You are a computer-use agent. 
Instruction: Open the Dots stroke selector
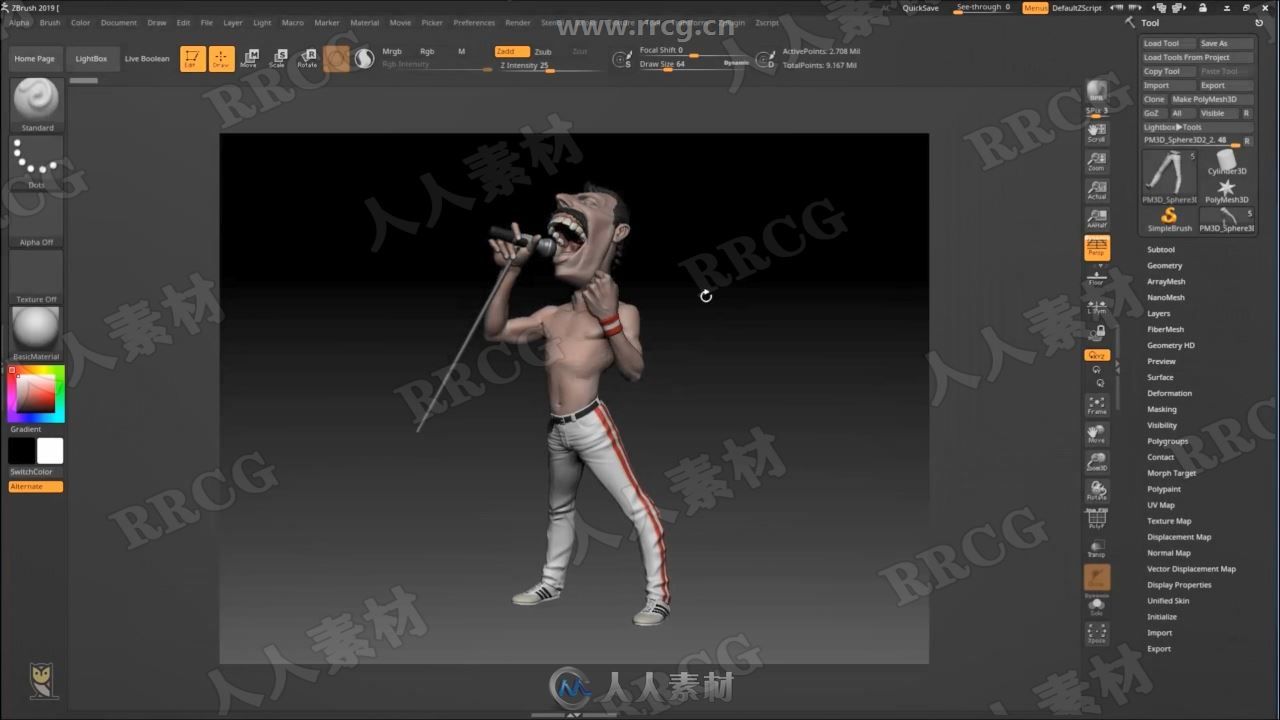pyautogui.click(x=37, y=163)
